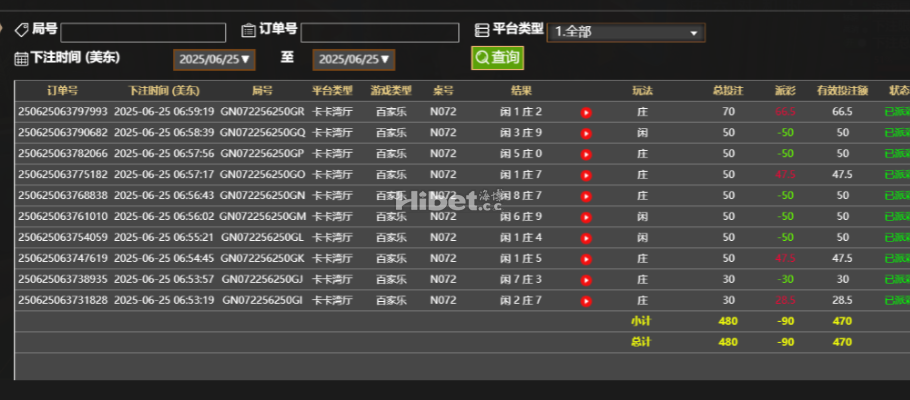The height and width of the screenshot is (400, 910).
Task: Click round number GN072256250GO
Action: 262,174
